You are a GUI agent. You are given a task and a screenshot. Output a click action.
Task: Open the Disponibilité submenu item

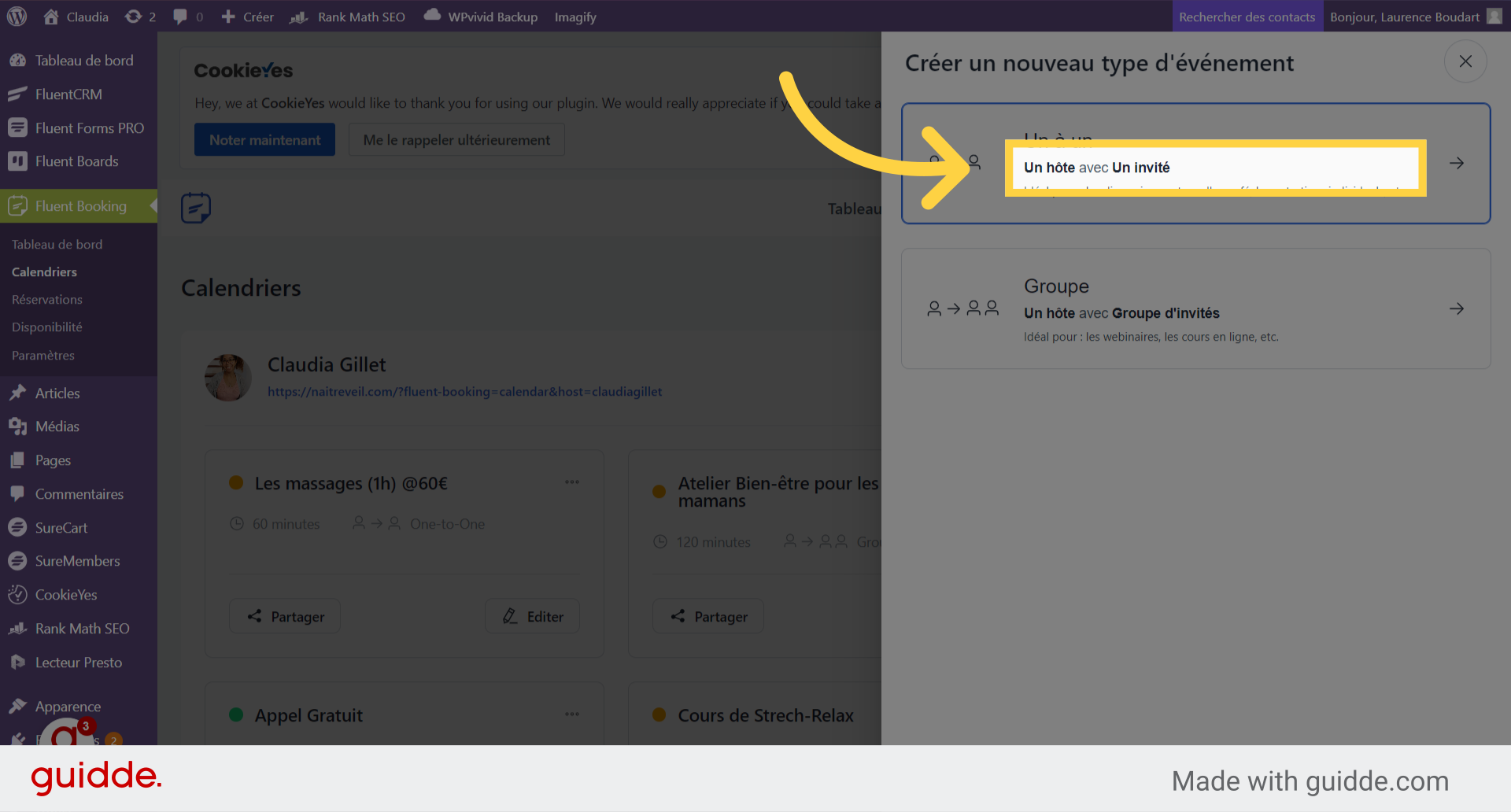pos(47,327)
